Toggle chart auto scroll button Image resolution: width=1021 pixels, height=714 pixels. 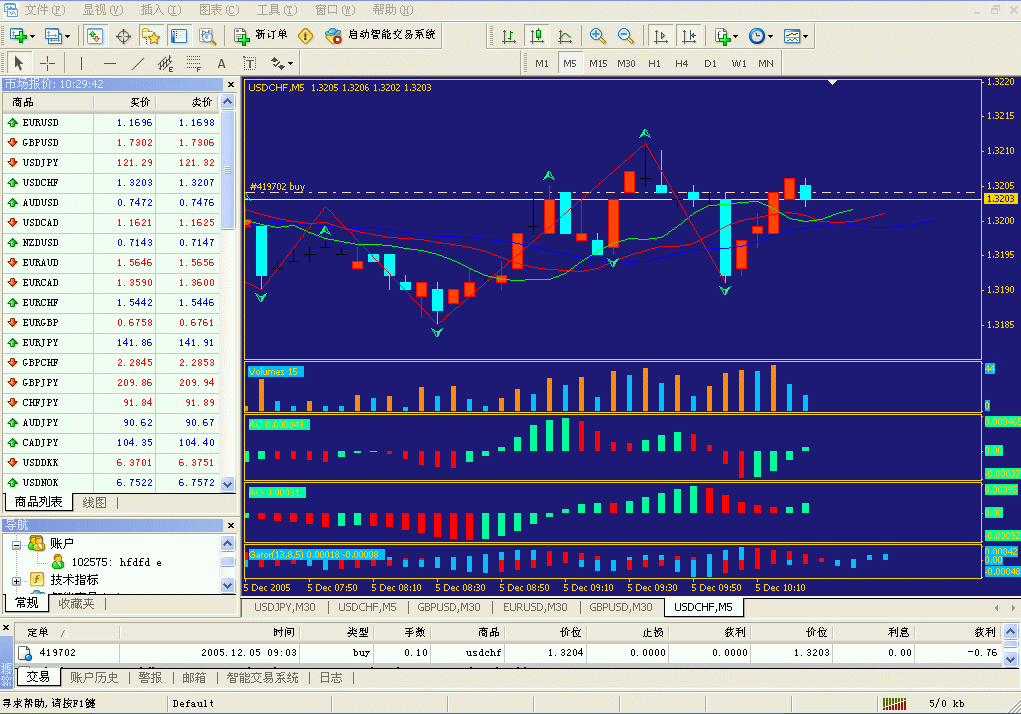coord(661,36)
